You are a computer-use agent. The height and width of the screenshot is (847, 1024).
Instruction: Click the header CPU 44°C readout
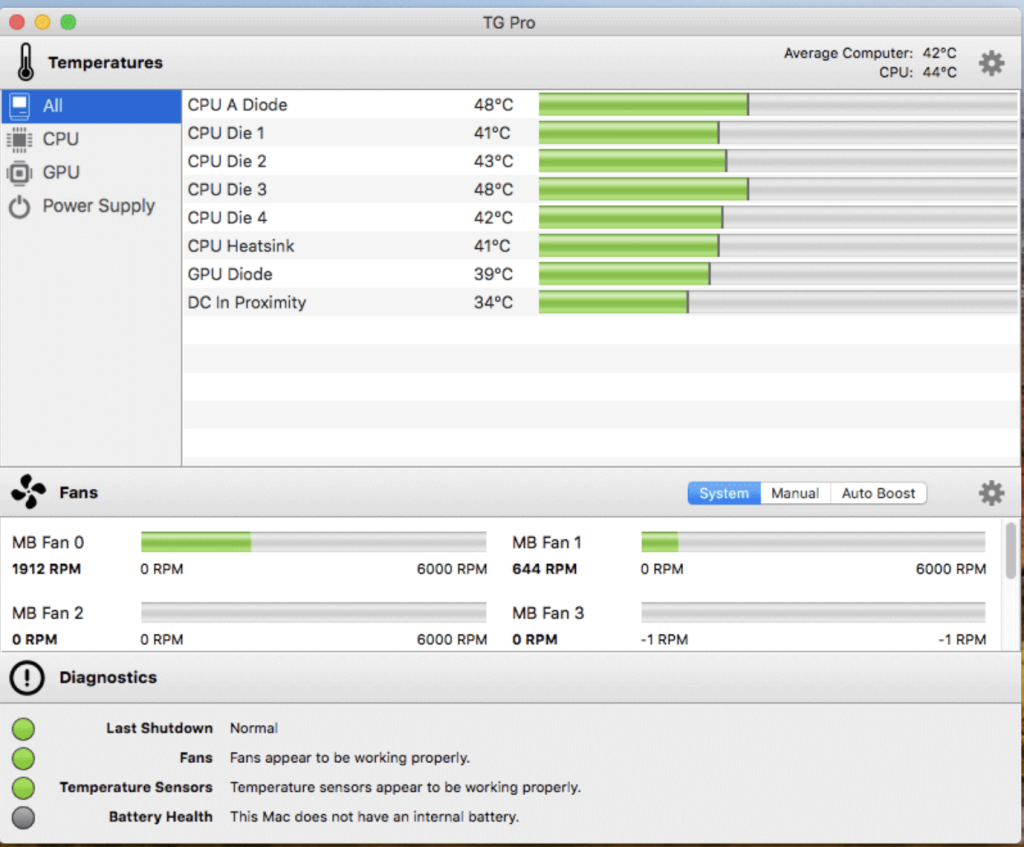click(918, 72)
